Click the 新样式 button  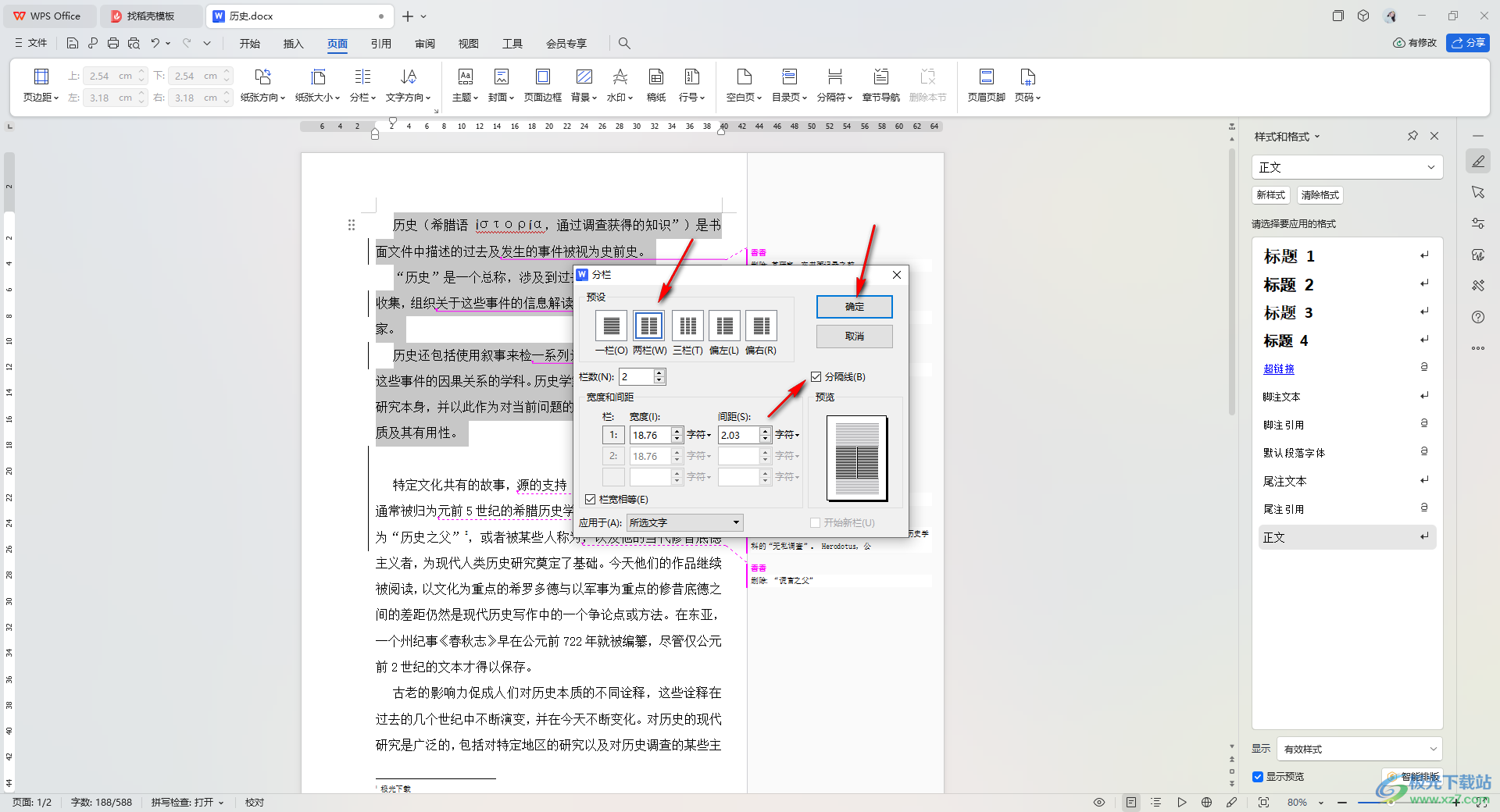tap(1271, 195)
